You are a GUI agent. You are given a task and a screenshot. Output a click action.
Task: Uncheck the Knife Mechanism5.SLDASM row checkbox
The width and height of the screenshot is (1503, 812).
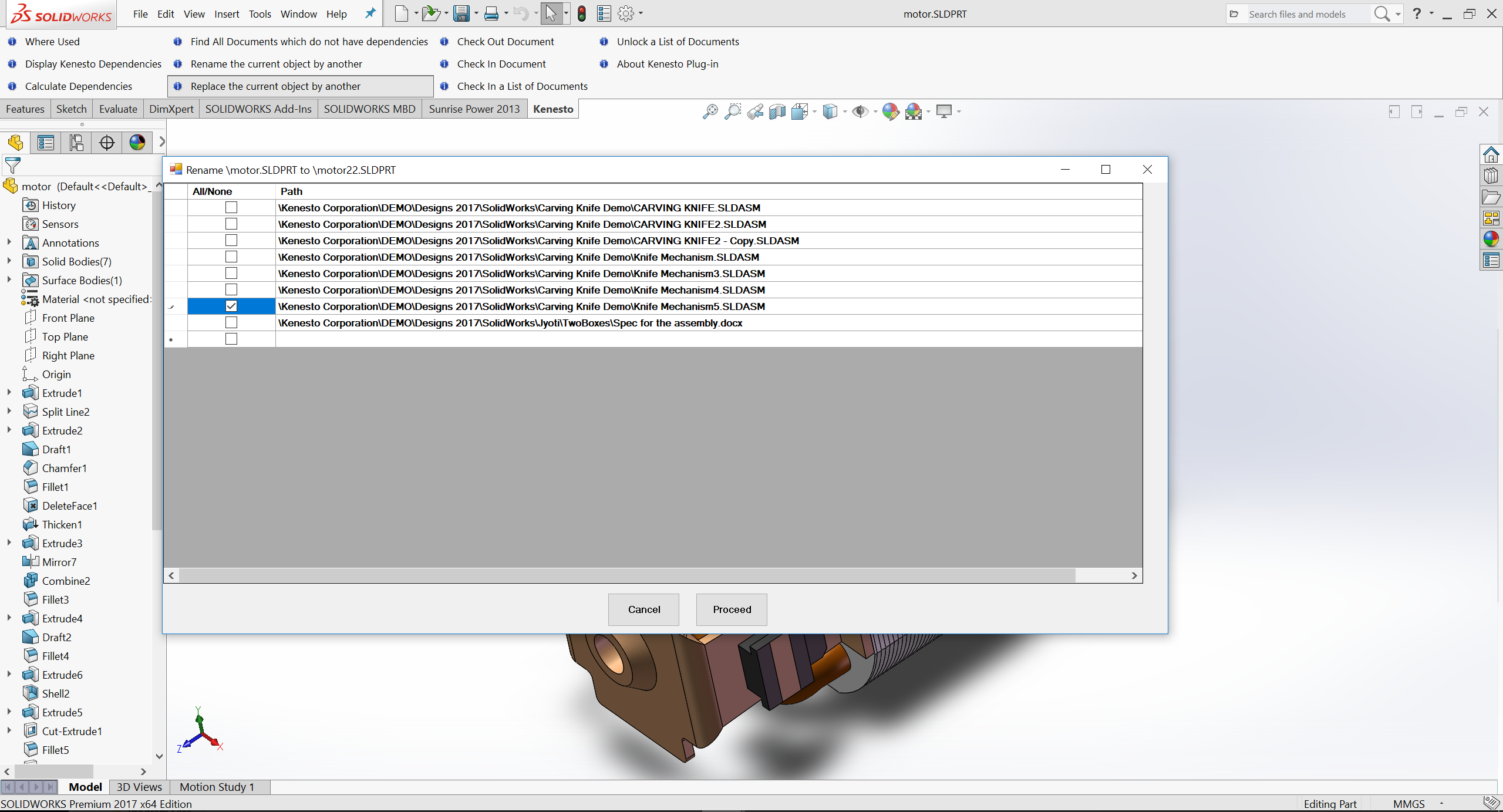(231, 306)
